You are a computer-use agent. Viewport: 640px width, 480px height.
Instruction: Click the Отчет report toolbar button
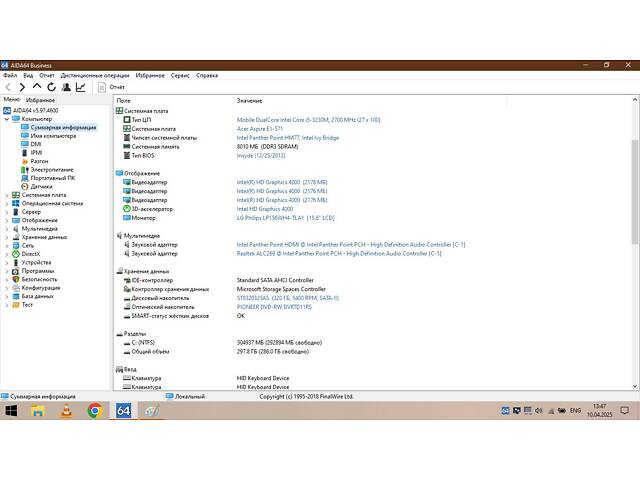(111, 87)
